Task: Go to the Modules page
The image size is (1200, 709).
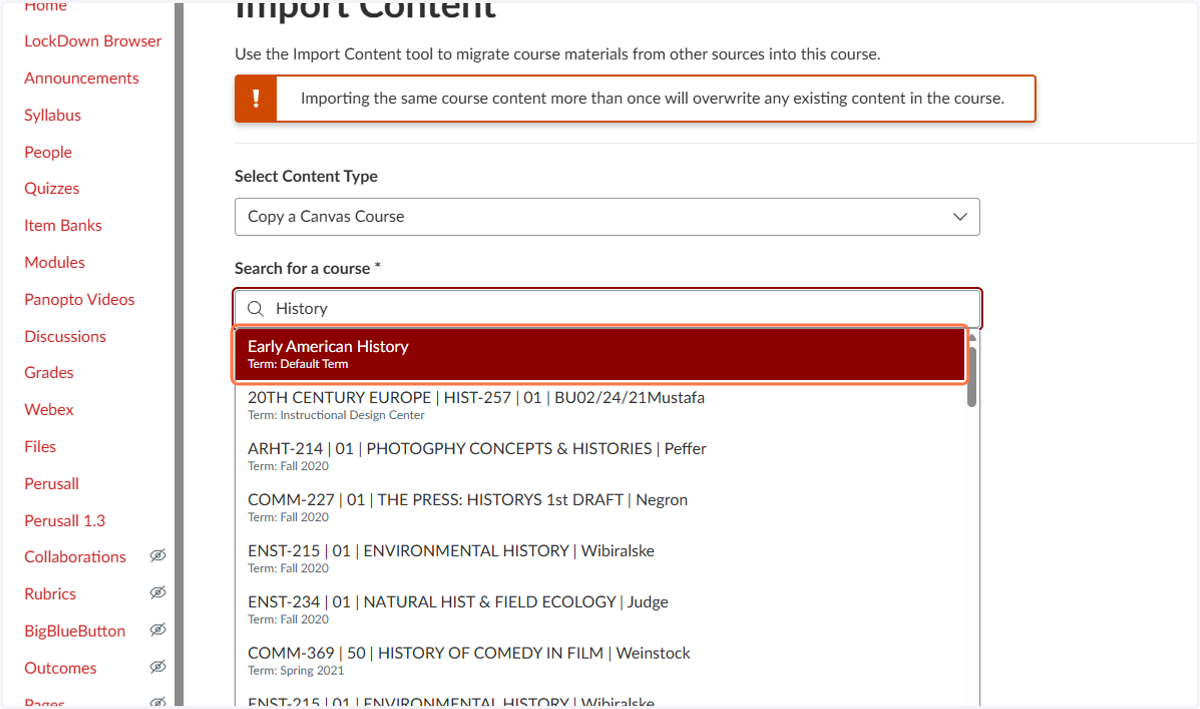Action: click(55, 262)
